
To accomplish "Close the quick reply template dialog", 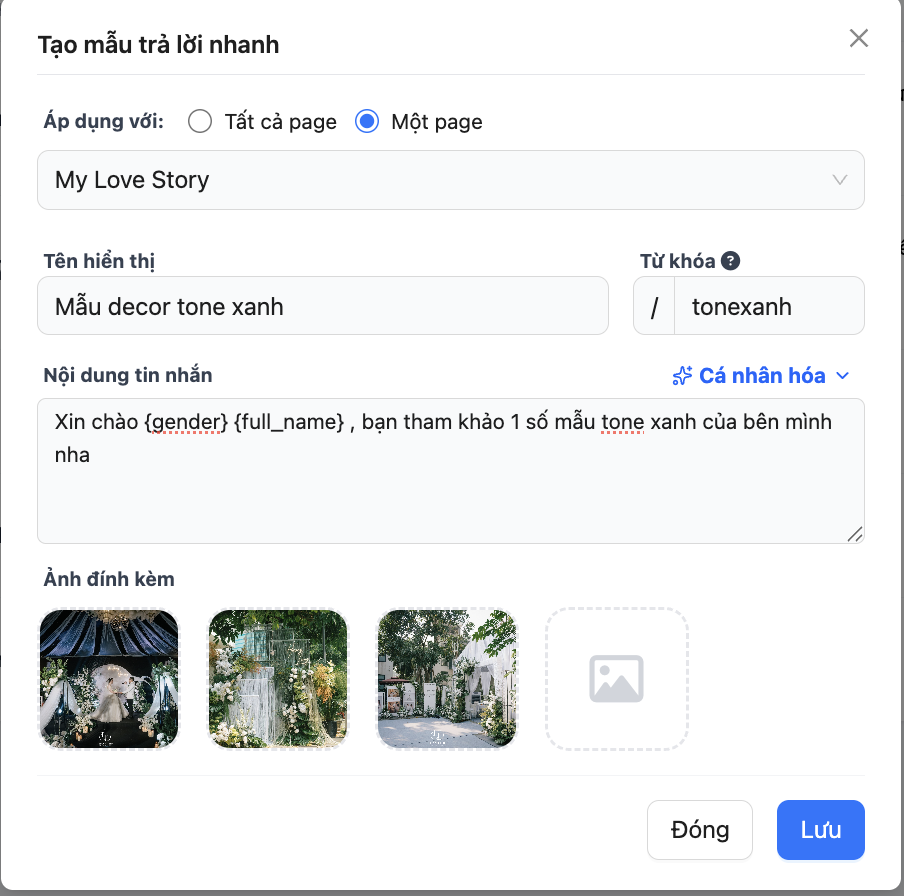I will (x=858, y=39).
